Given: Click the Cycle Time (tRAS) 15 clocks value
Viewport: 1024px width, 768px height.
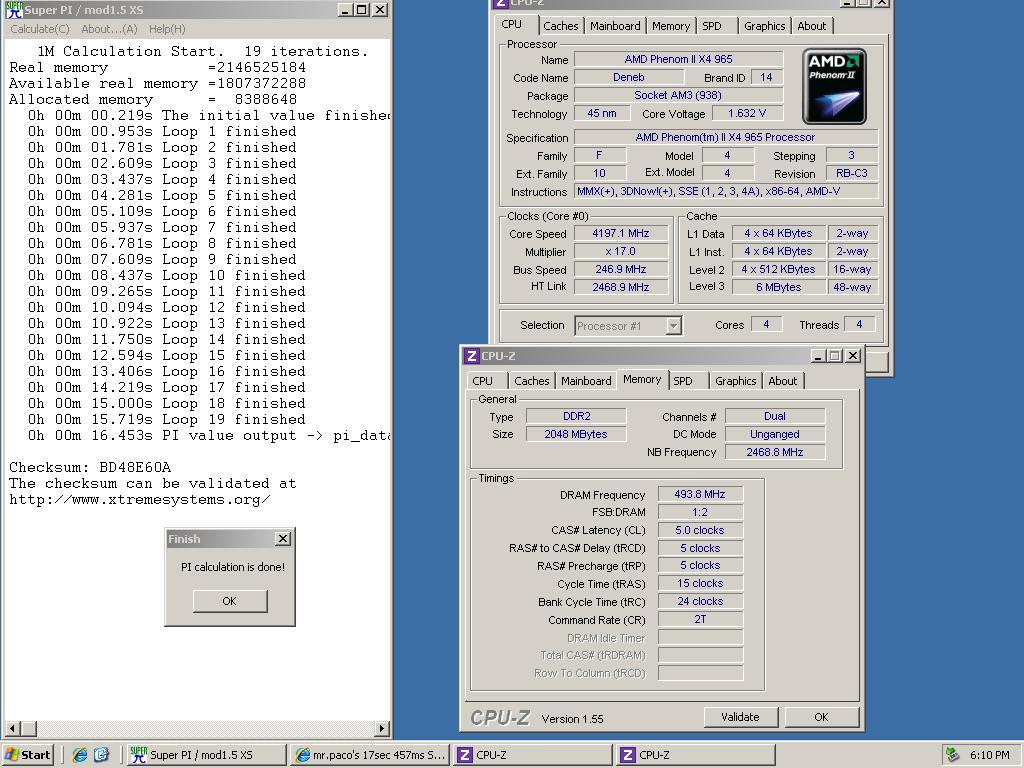Looking at the screenshot, I should (x=700, y=583).
